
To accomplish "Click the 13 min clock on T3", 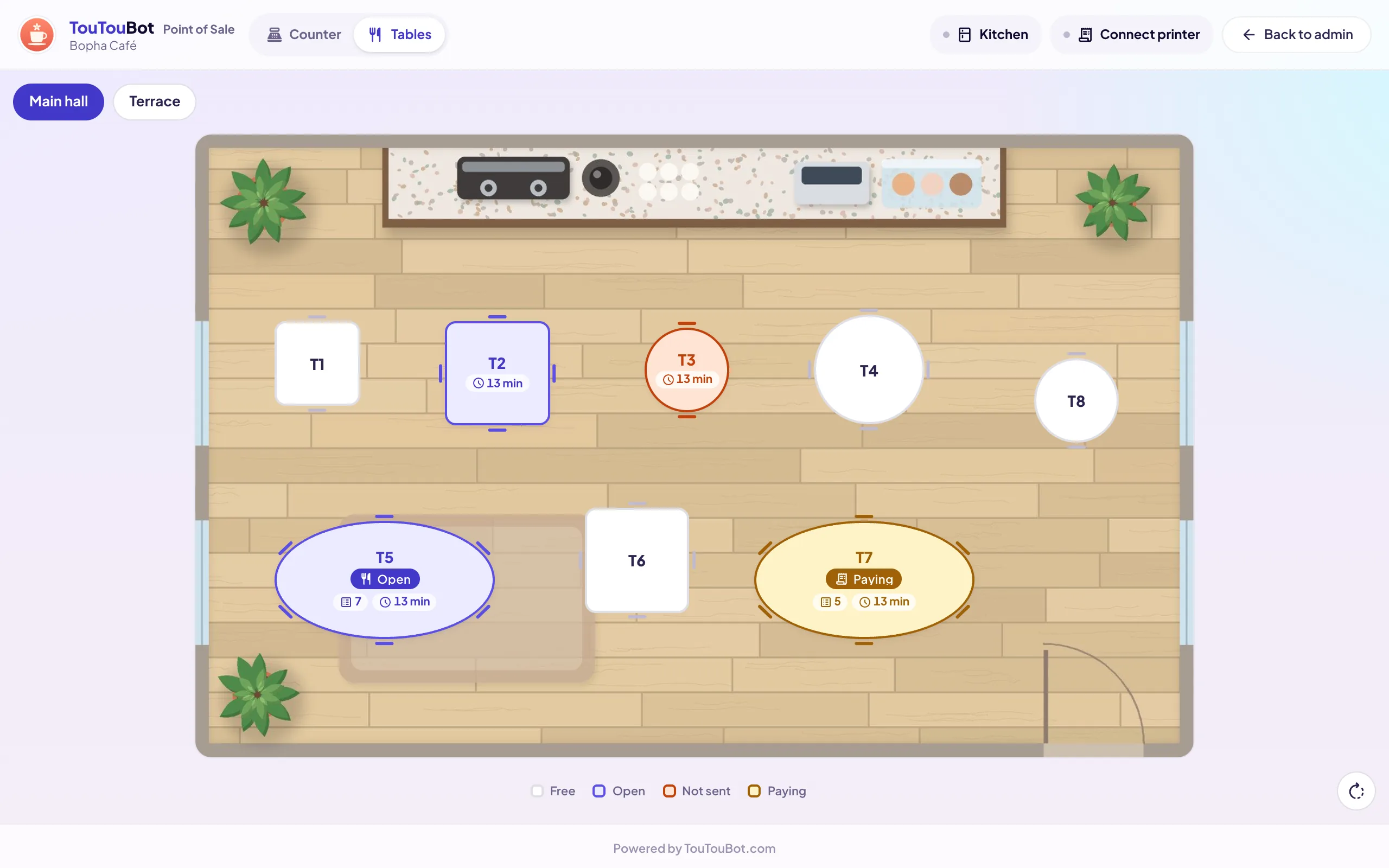I will [687, 379].
